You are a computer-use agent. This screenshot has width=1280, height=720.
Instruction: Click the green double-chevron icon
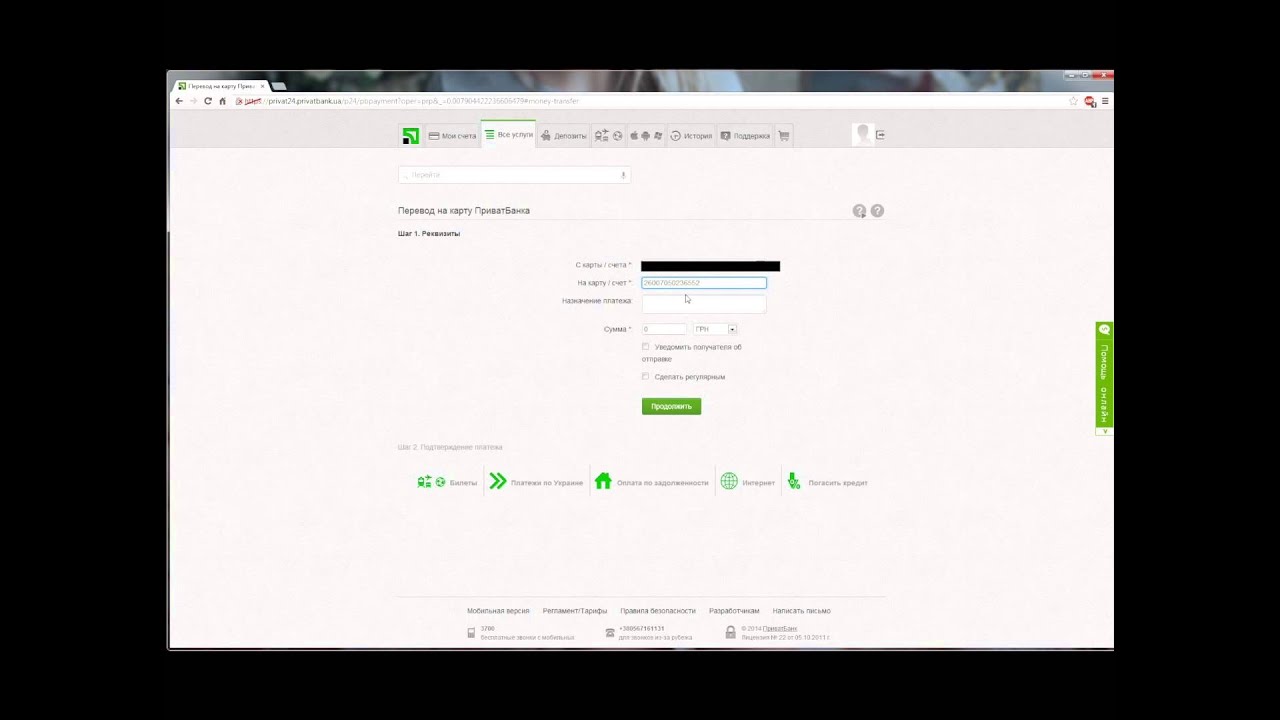pyautogui.click(x=498, y=481)
